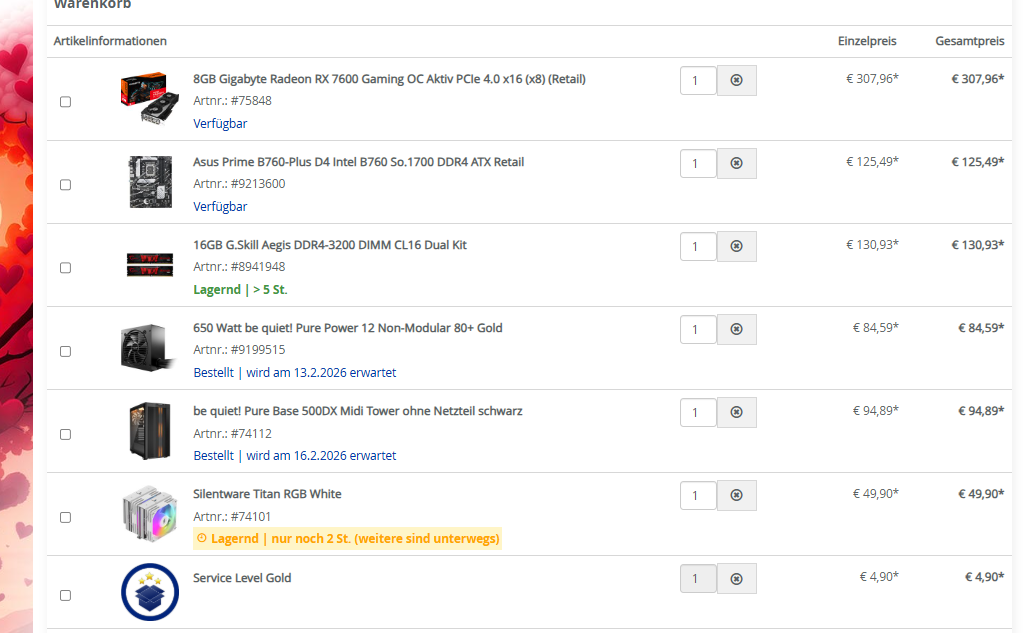Click article number #74101

(251, 516)
